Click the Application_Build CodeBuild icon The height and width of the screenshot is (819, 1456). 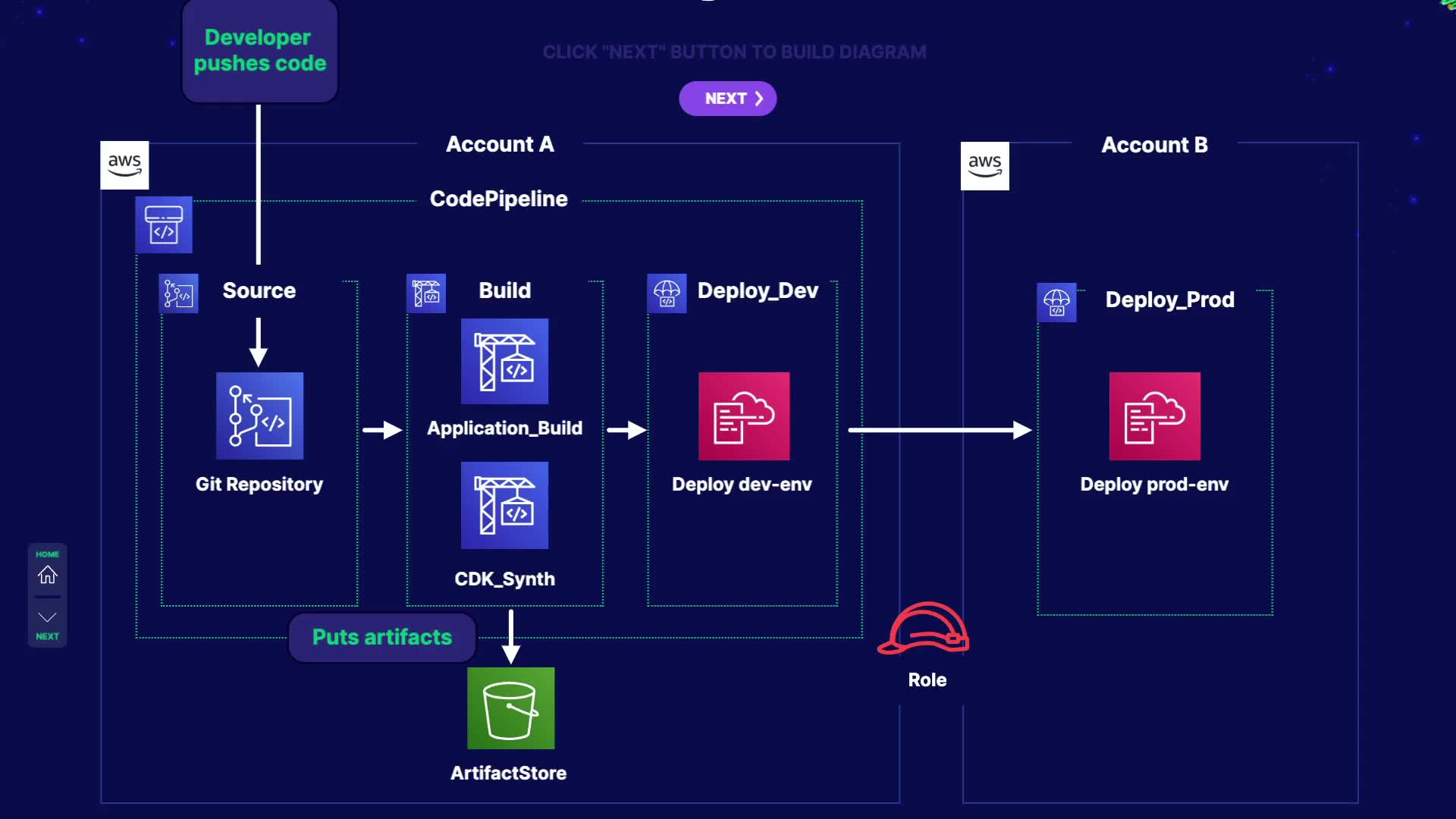tap(504, 362)
